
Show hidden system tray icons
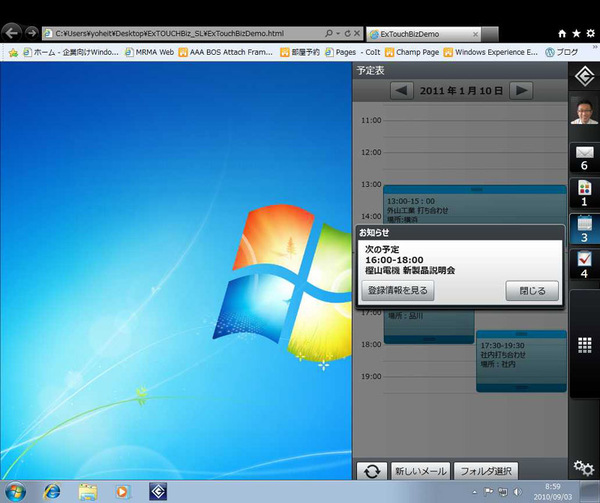pos(474,493)
